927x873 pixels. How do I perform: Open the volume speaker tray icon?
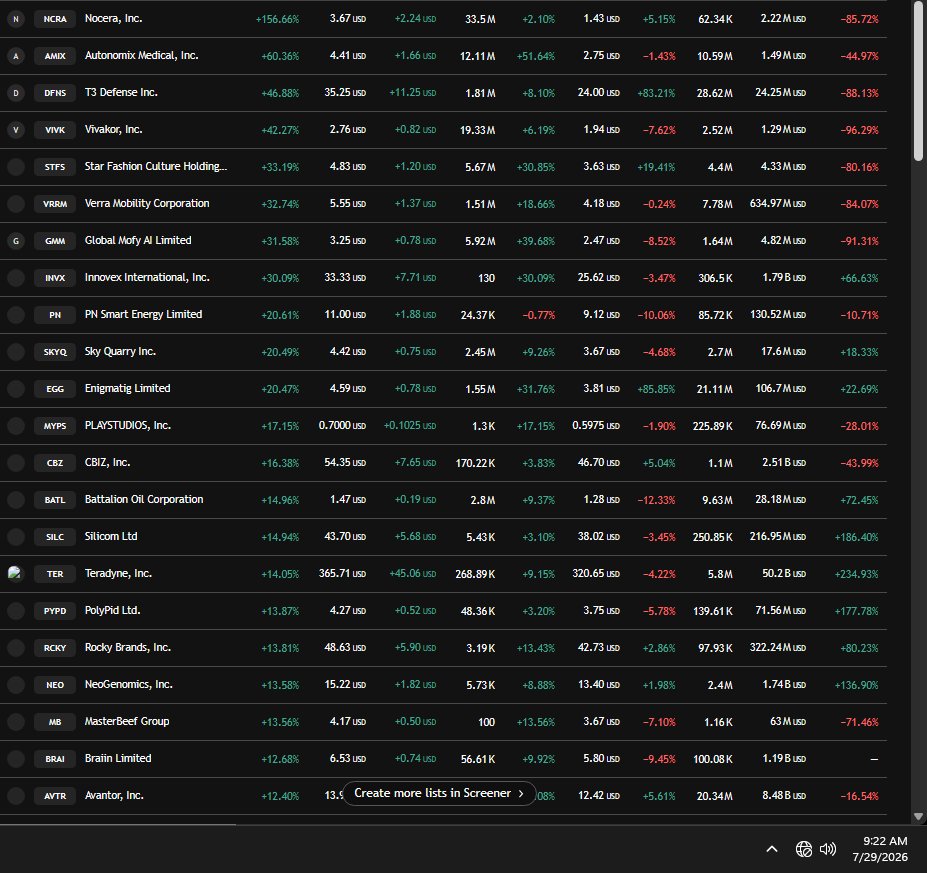click(828, 849)
